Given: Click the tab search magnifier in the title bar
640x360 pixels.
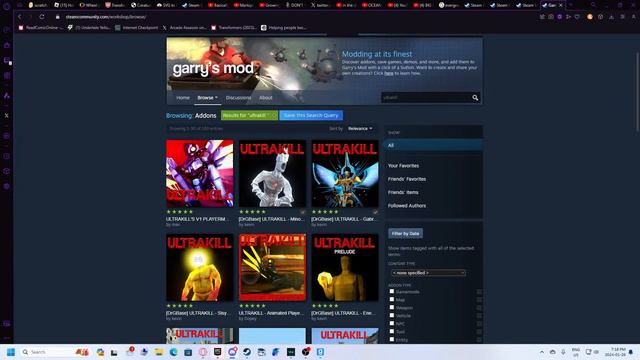Looking at the screenshot, I should pos(593,5).
